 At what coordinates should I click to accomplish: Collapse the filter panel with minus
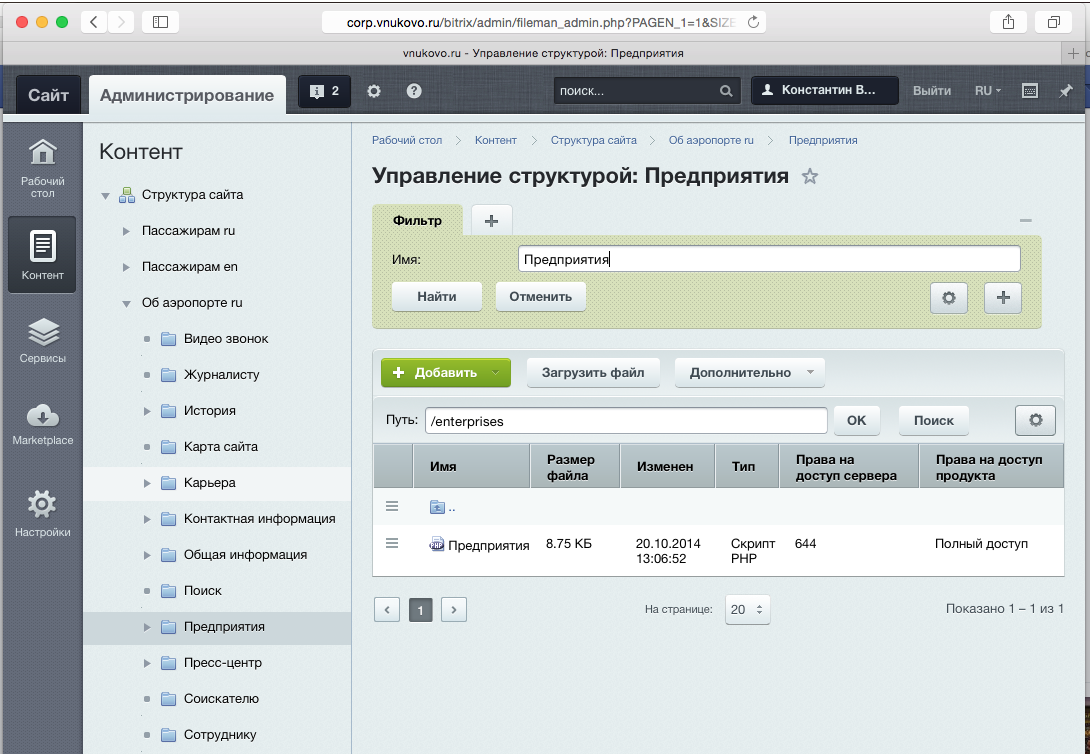(1025, 220)
